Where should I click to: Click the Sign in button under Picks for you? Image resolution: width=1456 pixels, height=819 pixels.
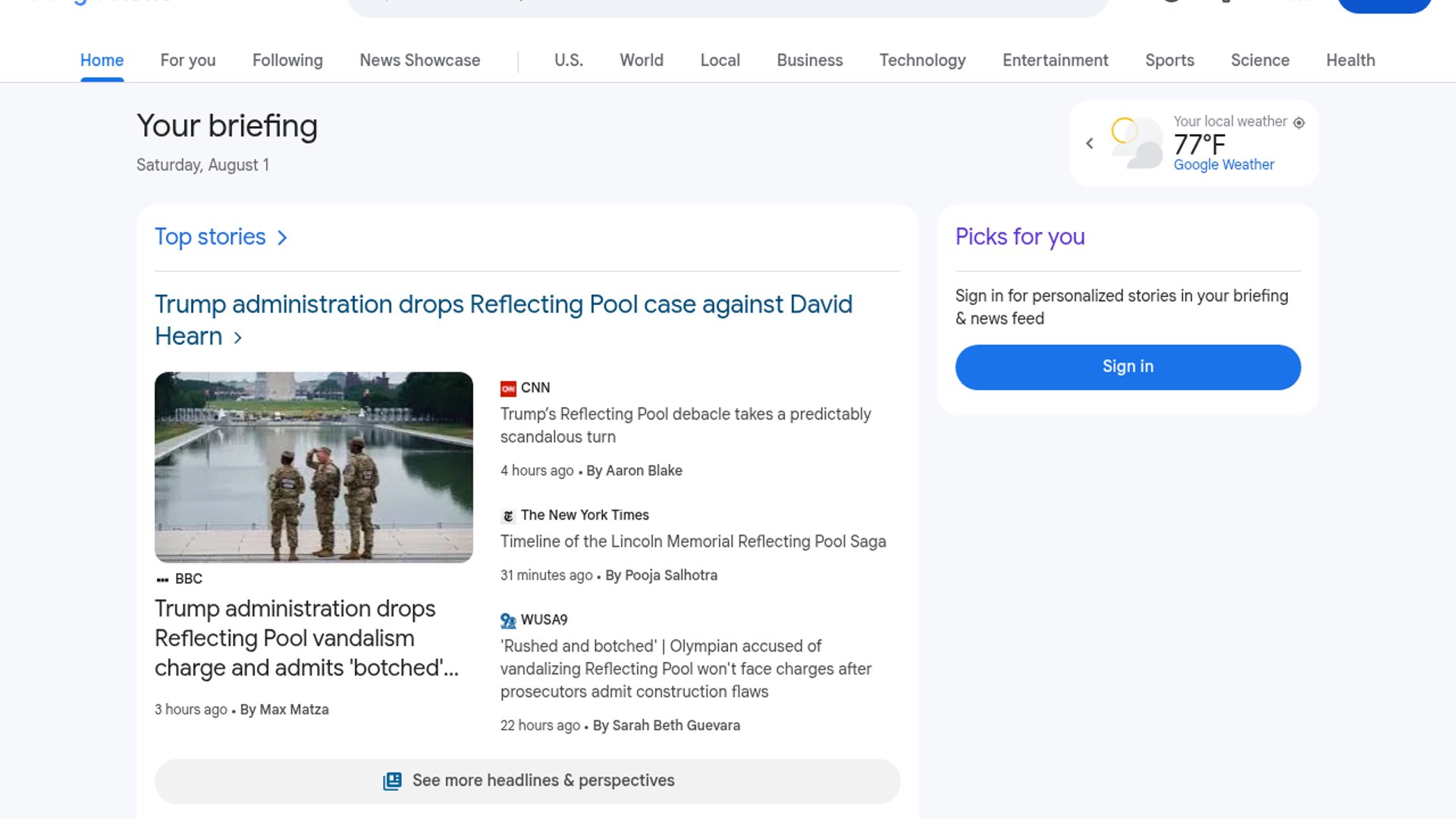[x=1128, y=367]
